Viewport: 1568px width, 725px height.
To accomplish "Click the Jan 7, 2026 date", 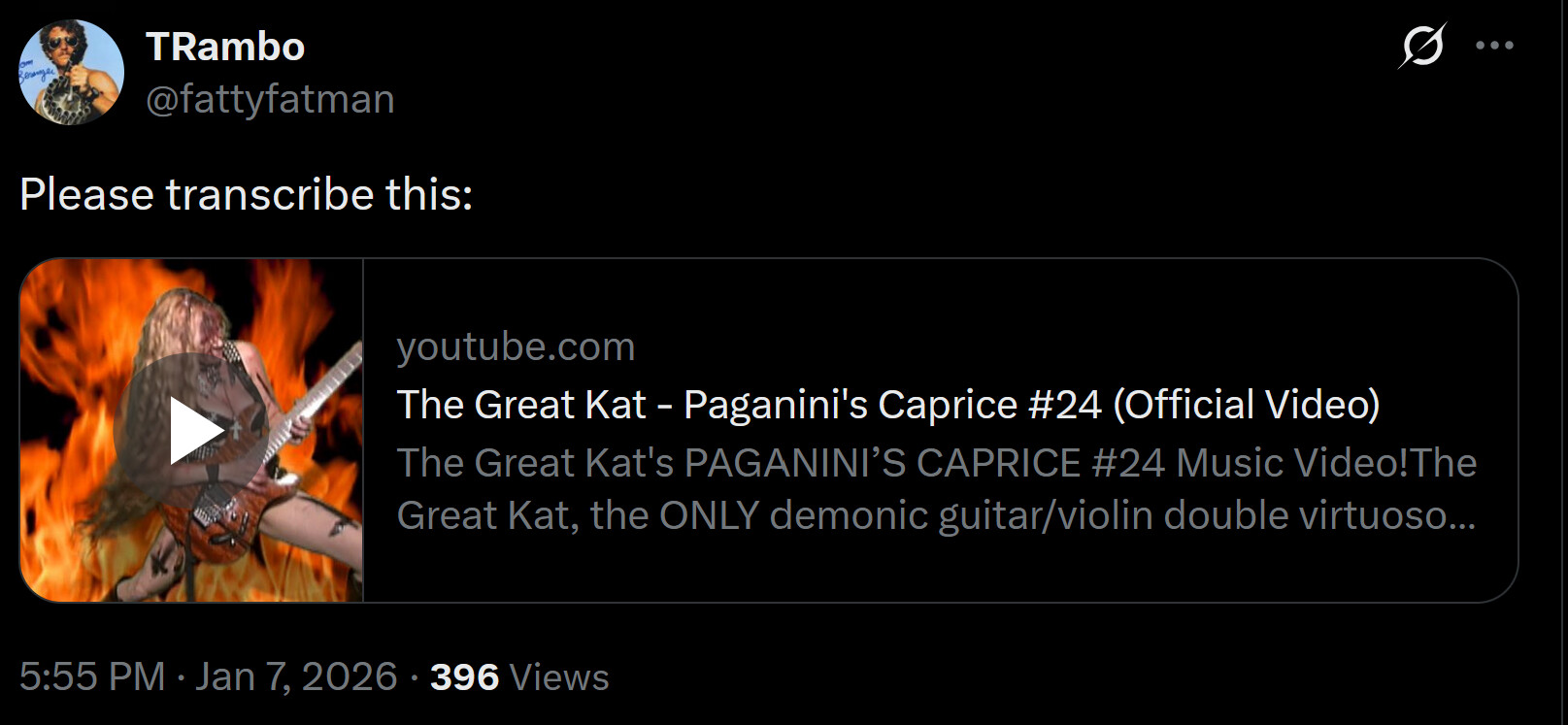I will (x=296, y=676).
